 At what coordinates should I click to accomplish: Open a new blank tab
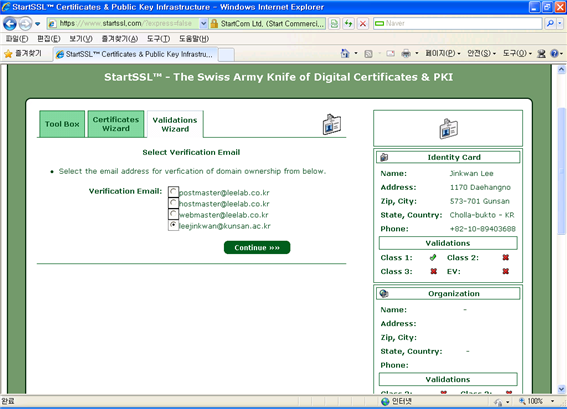(x=226, y=55)
